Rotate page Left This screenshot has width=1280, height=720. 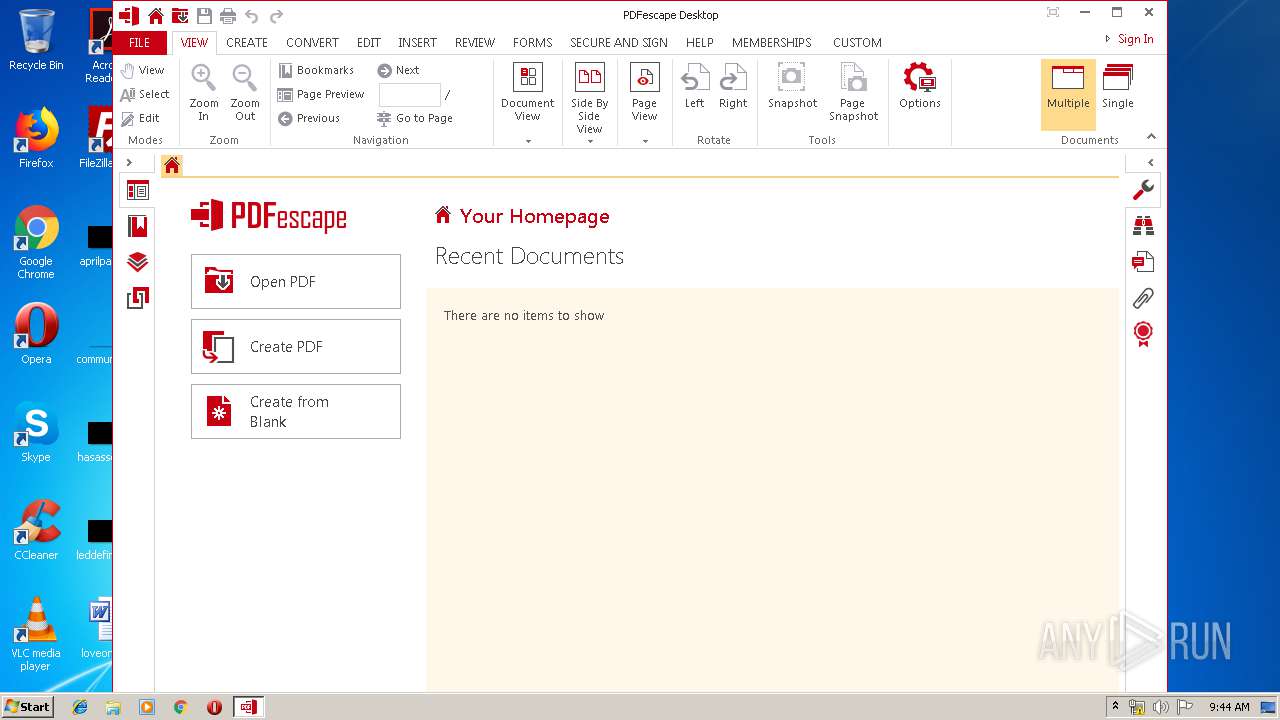coord(694,87)
